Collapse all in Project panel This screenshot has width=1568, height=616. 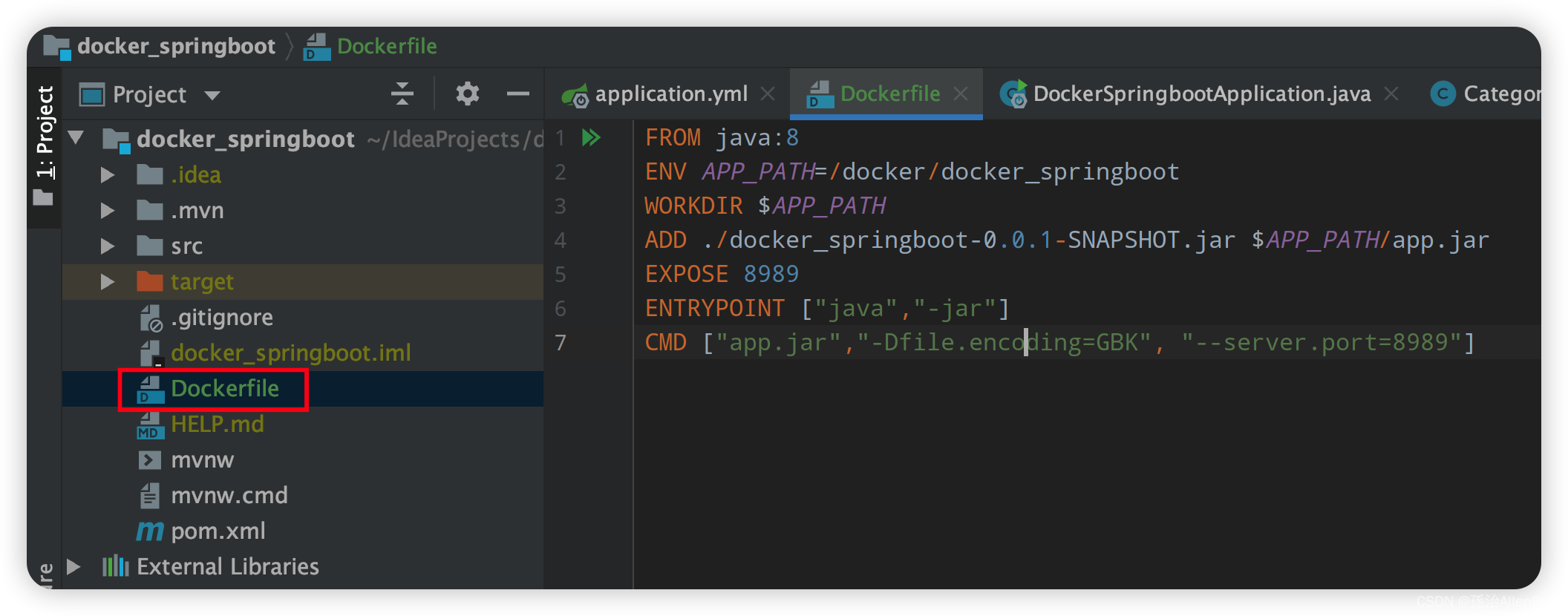click(402, 94)
